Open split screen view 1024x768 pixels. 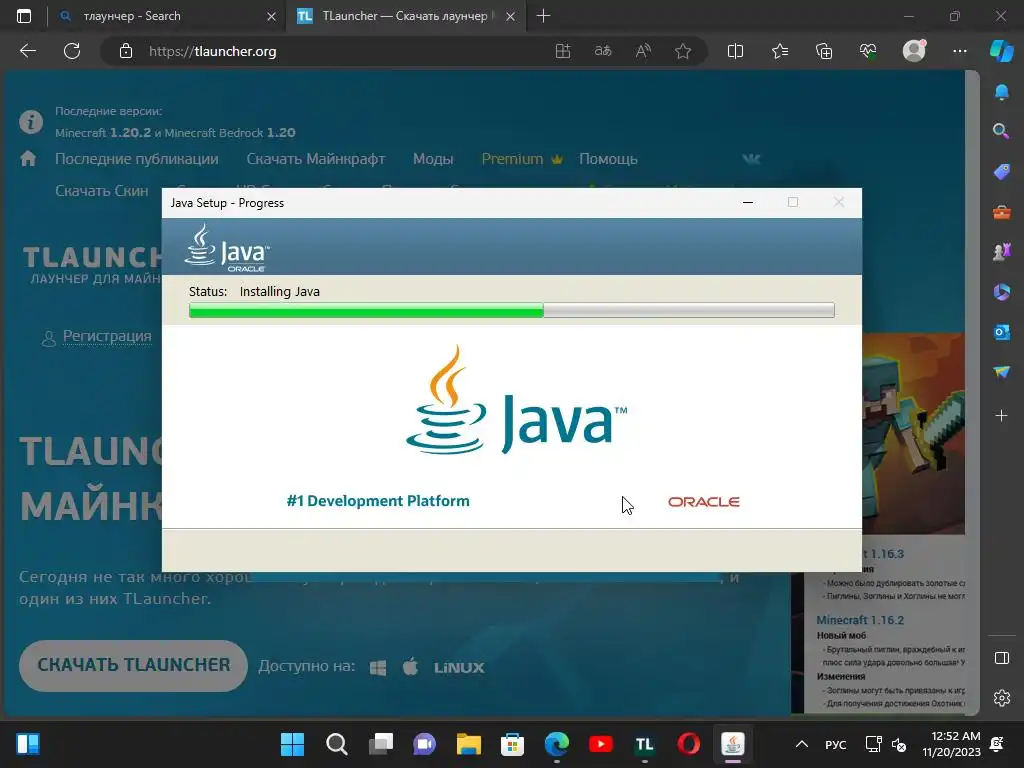(735, 51)
